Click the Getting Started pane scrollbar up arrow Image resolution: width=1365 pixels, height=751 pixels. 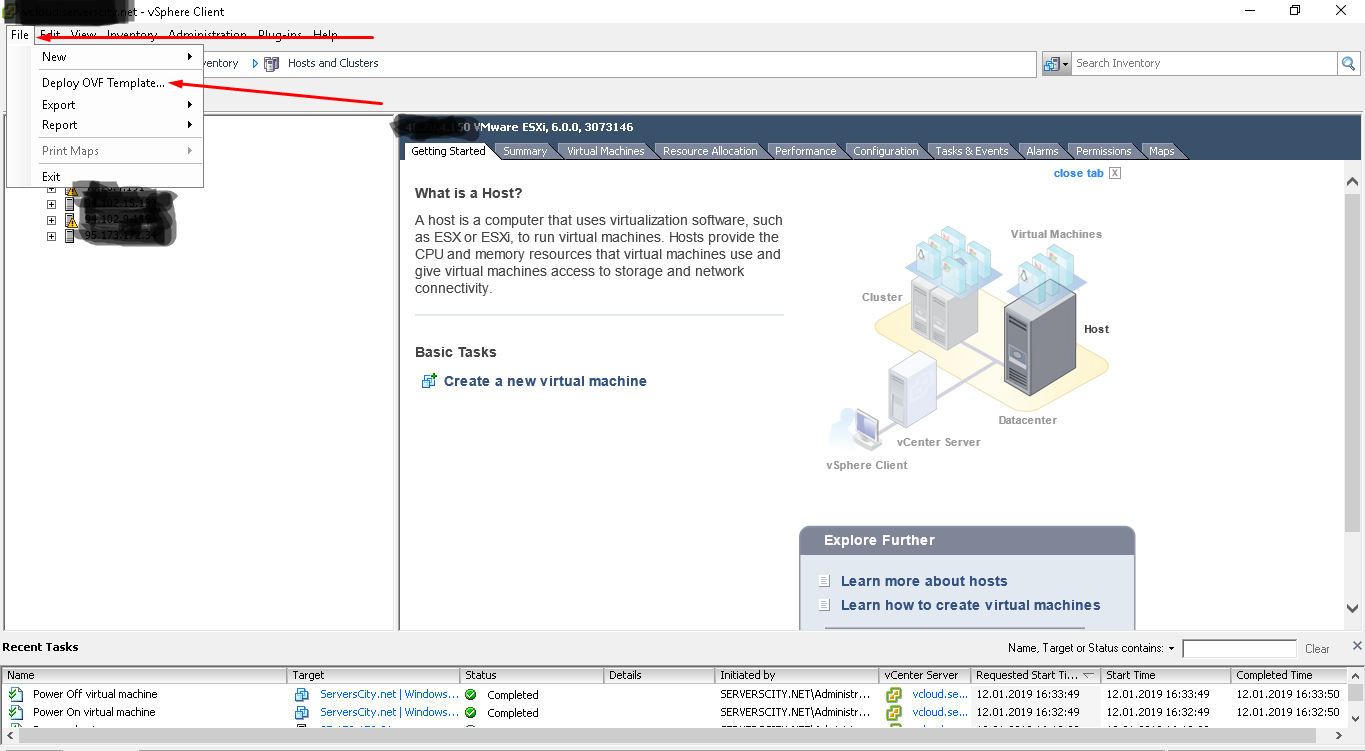tap(1353, 183)
